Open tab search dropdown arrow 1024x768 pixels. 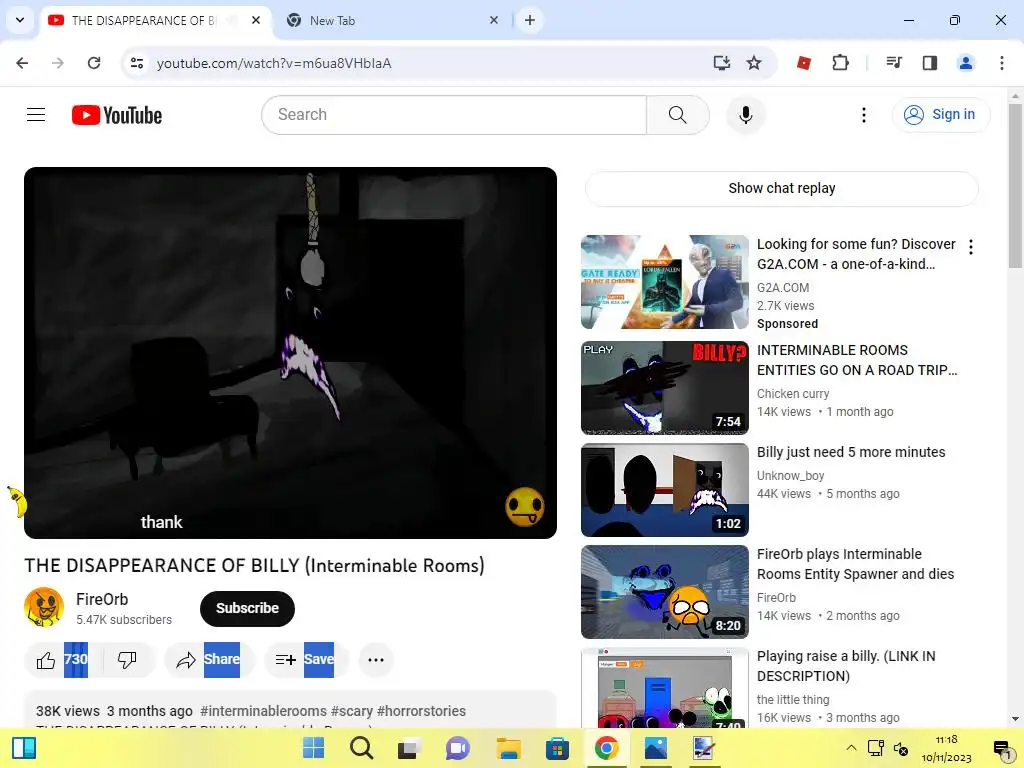[20, 20]
